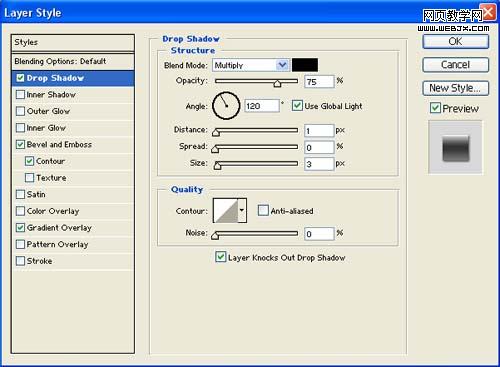Viewport: 500px width, 367px height.
Task: Uncheck the Drop Shadow effect checkbox
Action: coord(20,78)
